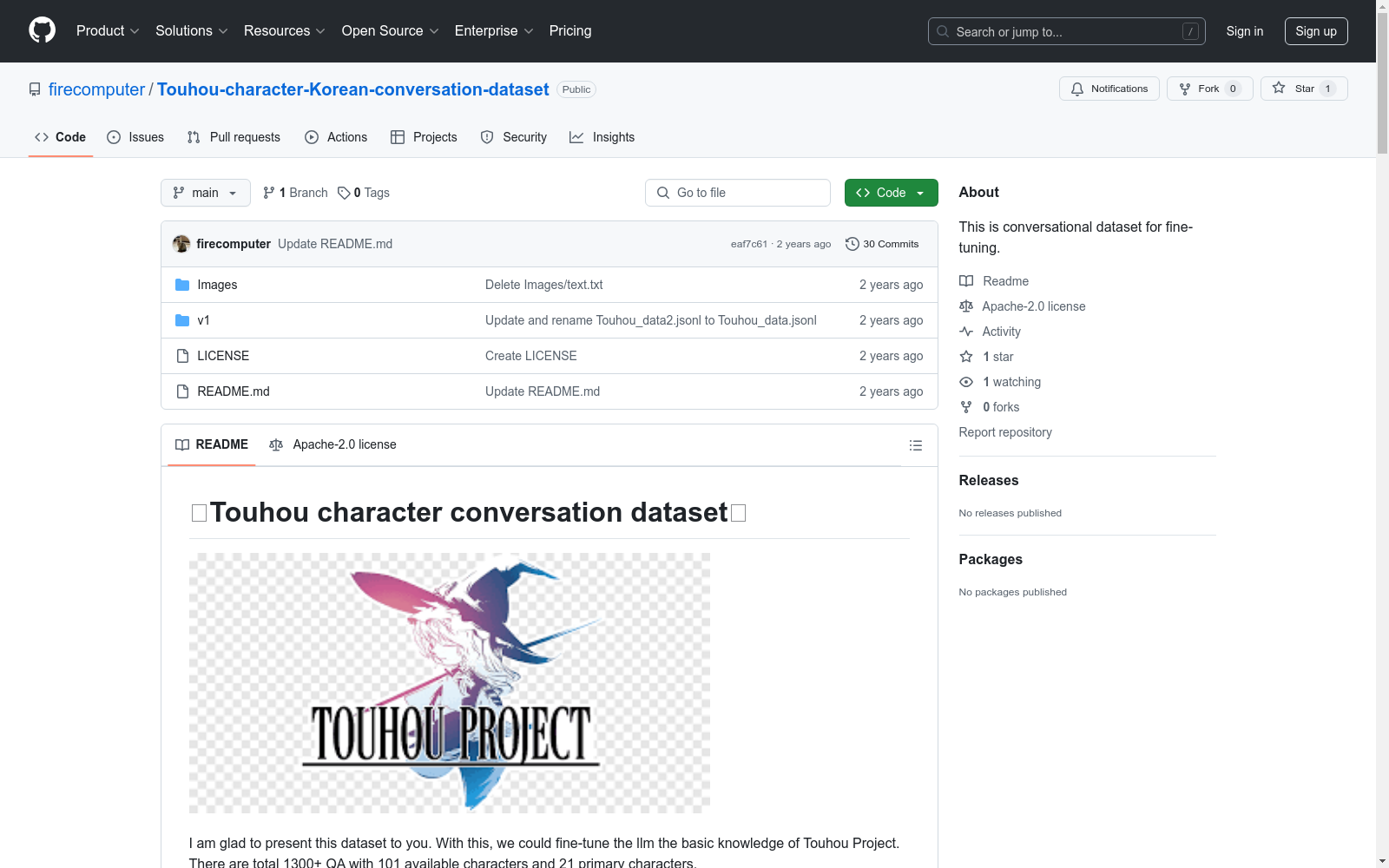This screenshot has width=1389, height=868.
Task: Click the Apache-2.0 license scale icon in About
Action: 966,306
